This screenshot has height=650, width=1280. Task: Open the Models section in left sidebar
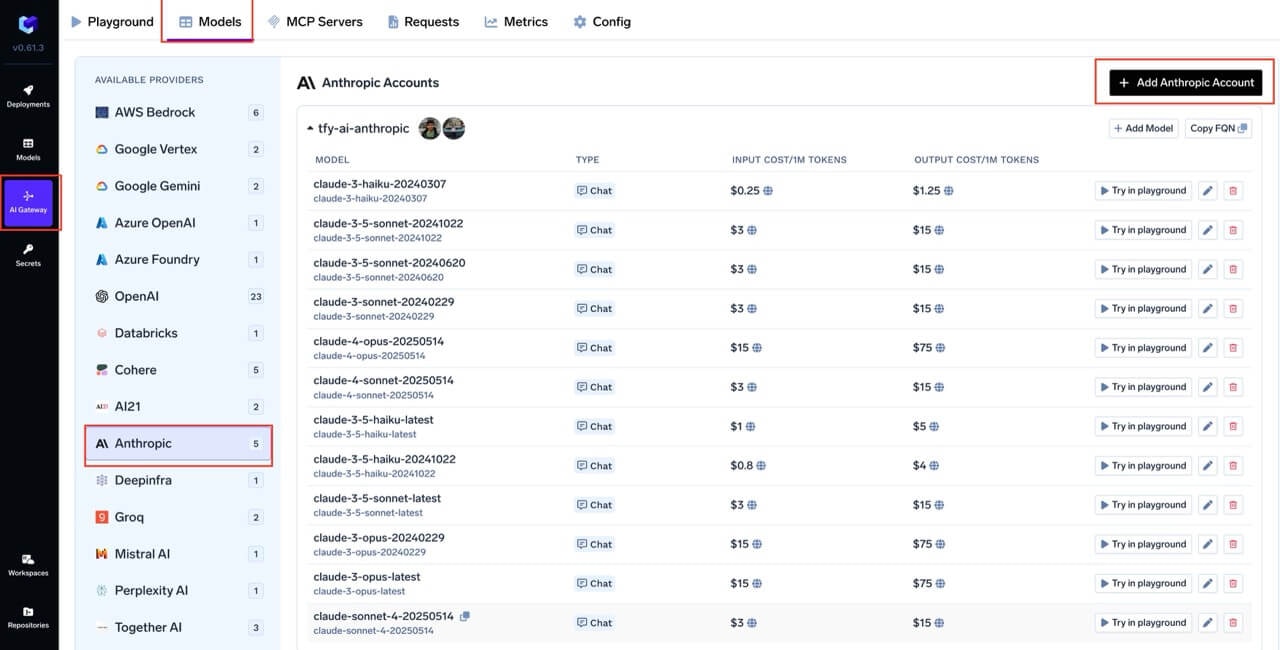point(28,149)
